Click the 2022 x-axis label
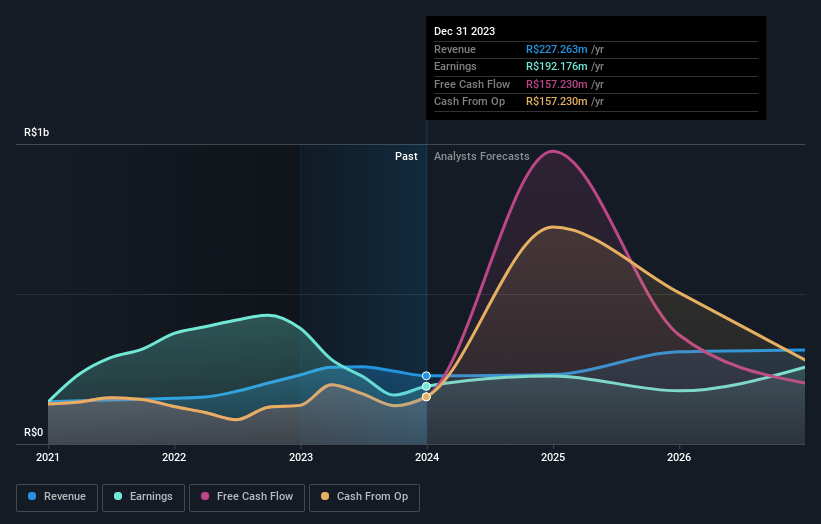 coord(174,458)
